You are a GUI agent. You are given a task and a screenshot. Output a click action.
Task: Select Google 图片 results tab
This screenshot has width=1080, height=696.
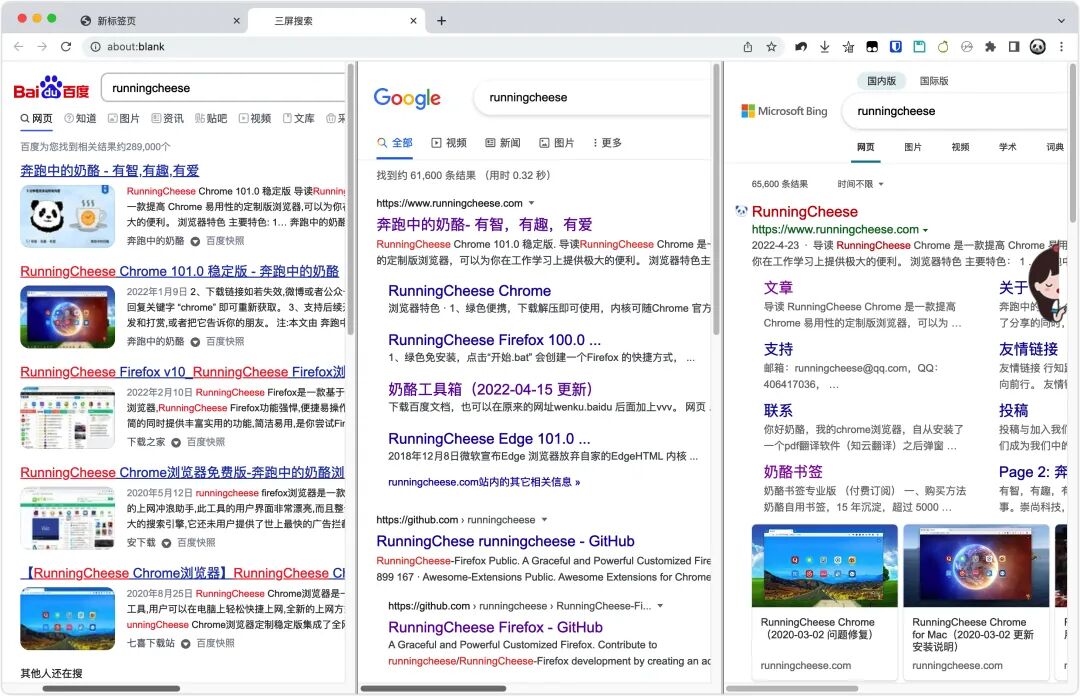click(x=557, y=143)
